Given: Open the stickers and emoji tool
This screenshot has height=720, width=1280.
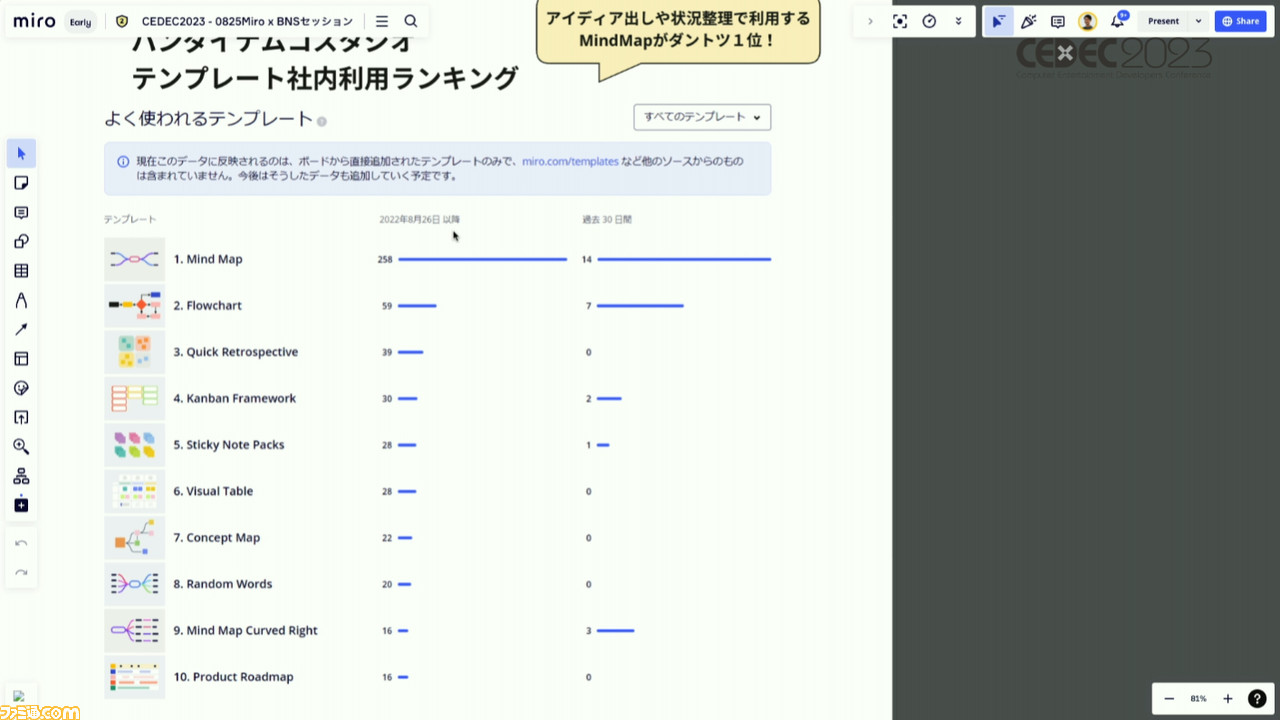Looking at the screenshot, I should pos(21,388).
